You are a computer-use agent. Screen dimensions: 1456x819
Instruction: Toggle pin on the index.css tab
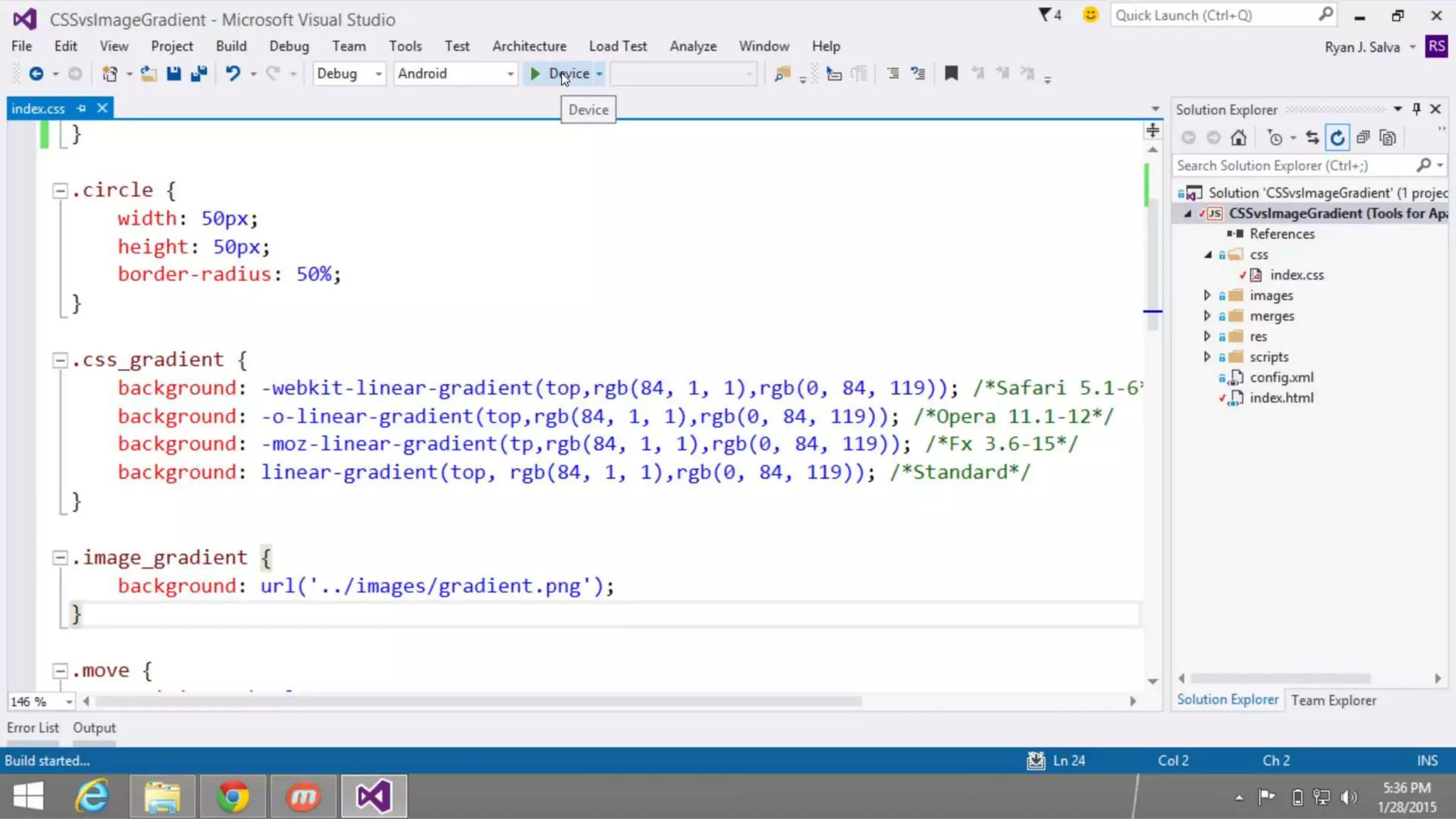[82, 108]
